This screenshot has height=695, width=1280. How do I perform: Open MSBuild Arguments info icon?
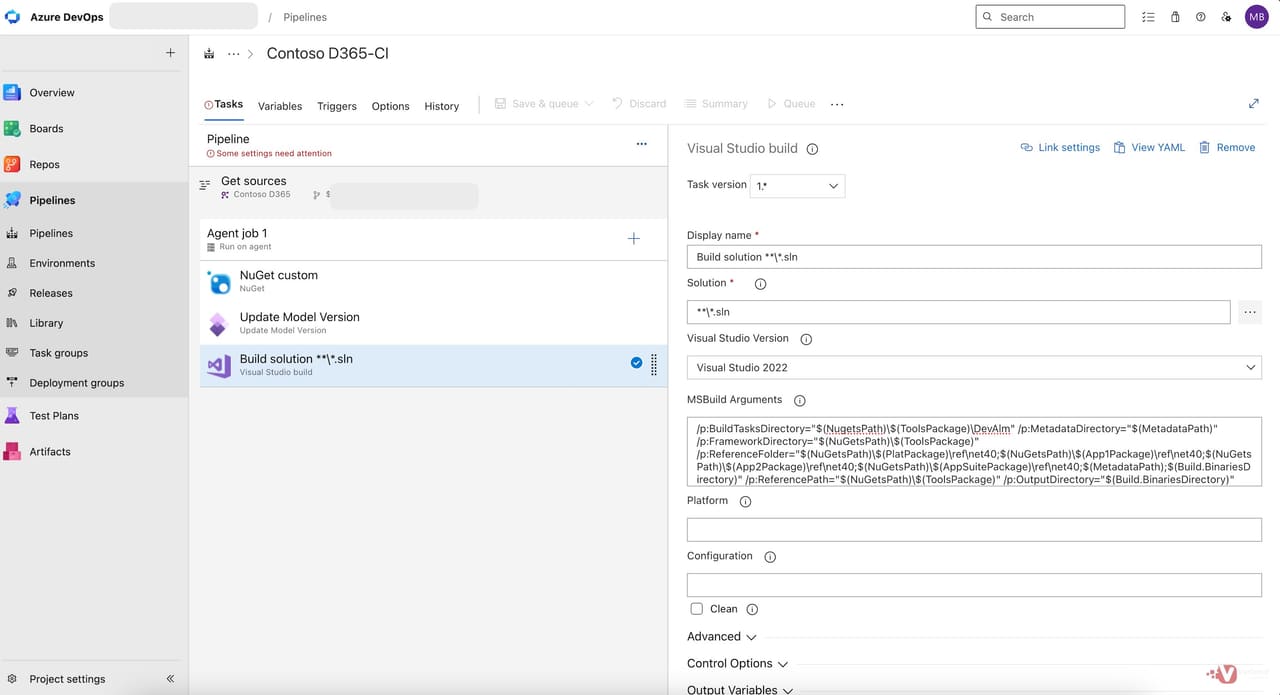800,400
